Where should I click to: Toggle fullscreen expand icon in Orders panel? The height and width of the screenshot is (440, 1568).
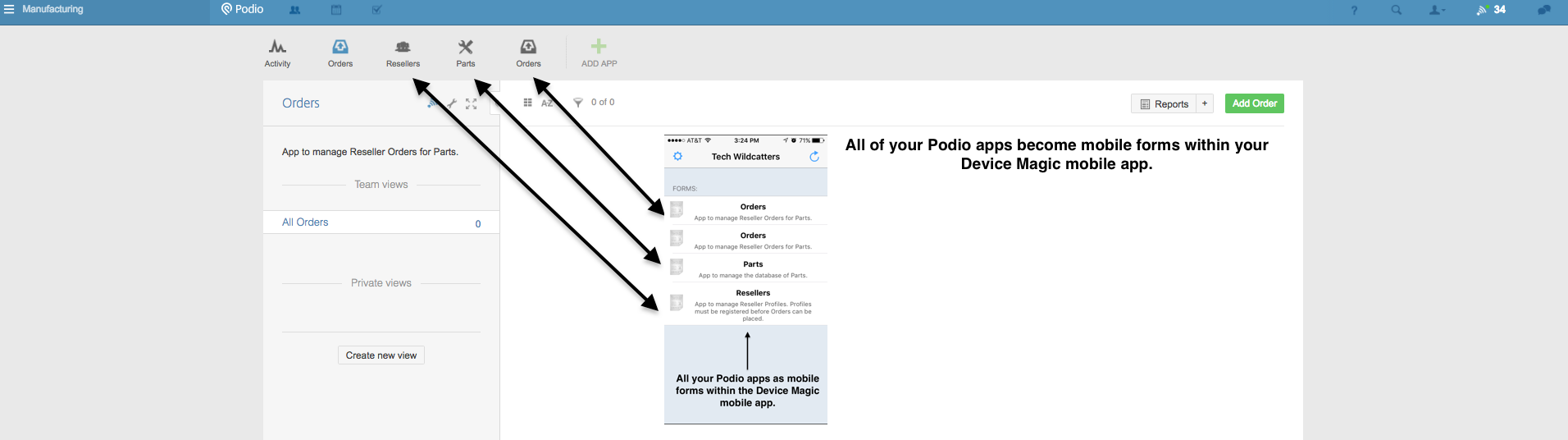pyautogui.click(x=472, y=103)
